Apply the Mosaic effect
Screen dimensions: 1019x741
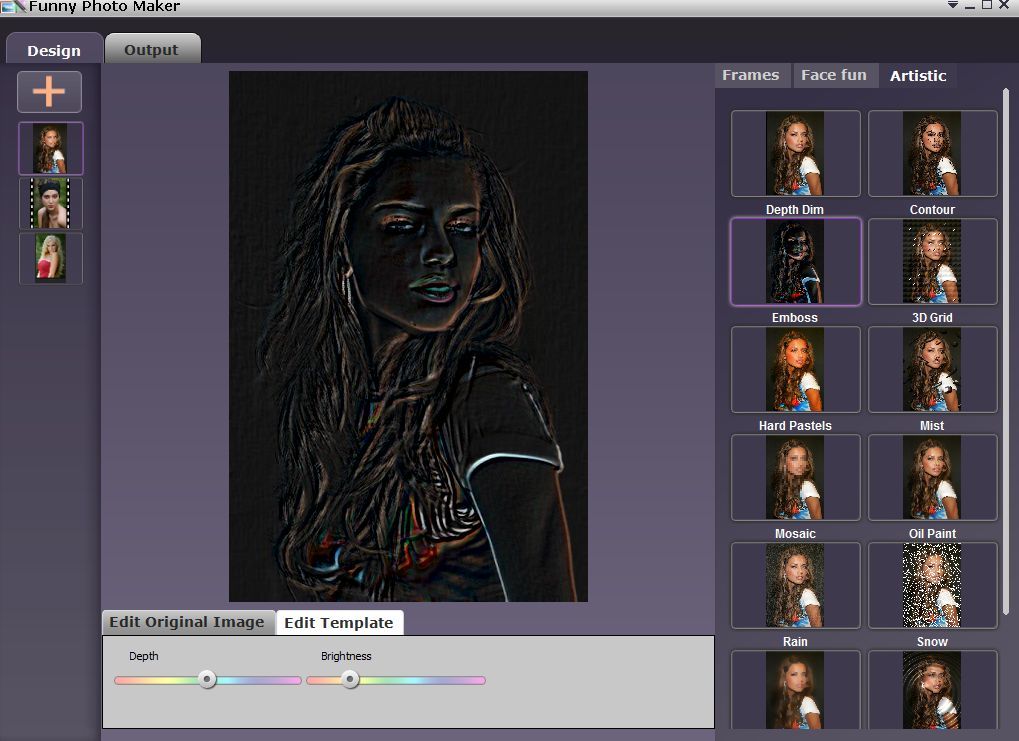pos(795,477)
